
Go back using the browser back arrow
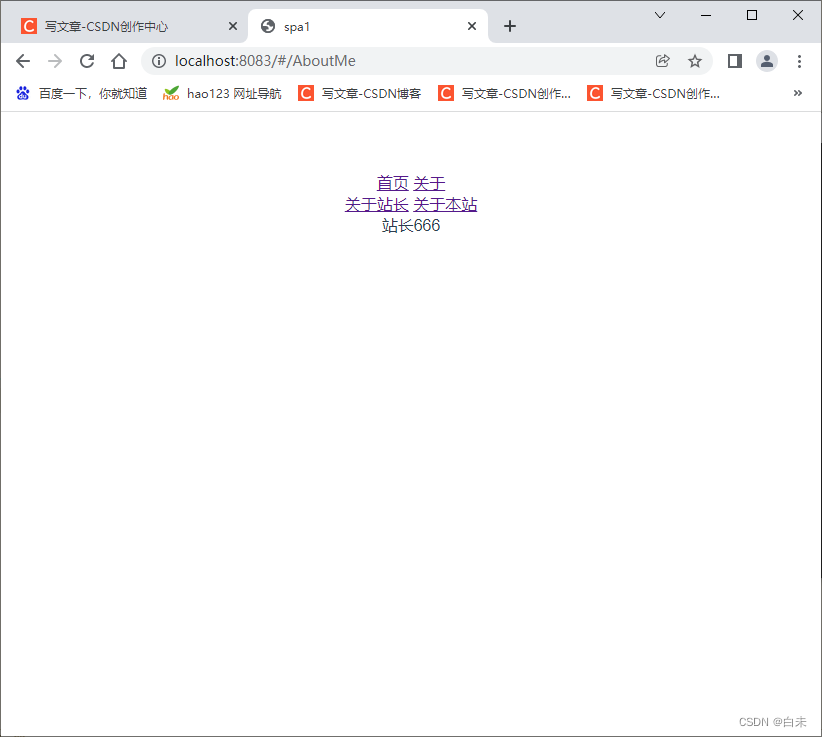(23, 61)
